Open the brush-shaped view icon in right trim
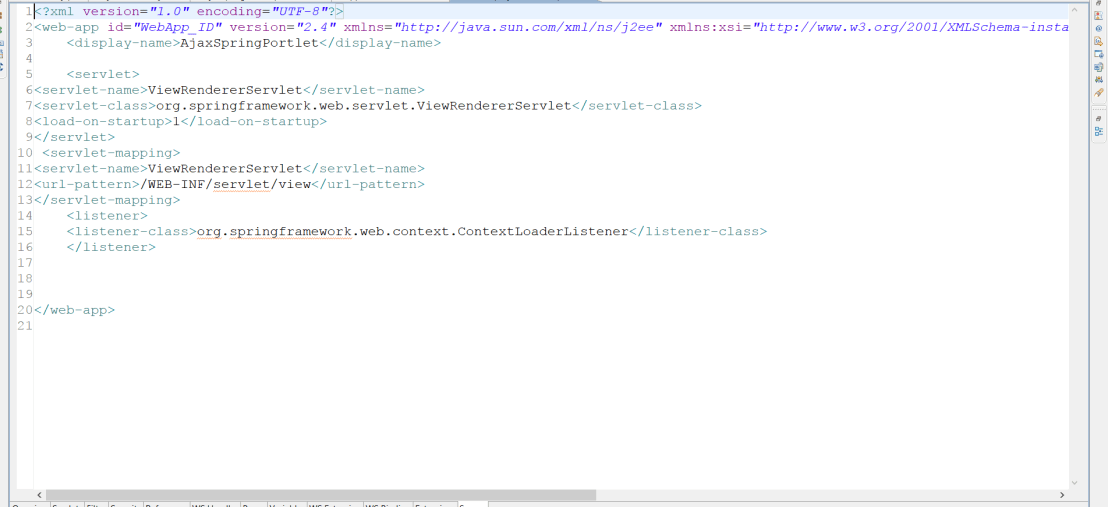This screenshot has height=507, width=1108. [1099, 93]
